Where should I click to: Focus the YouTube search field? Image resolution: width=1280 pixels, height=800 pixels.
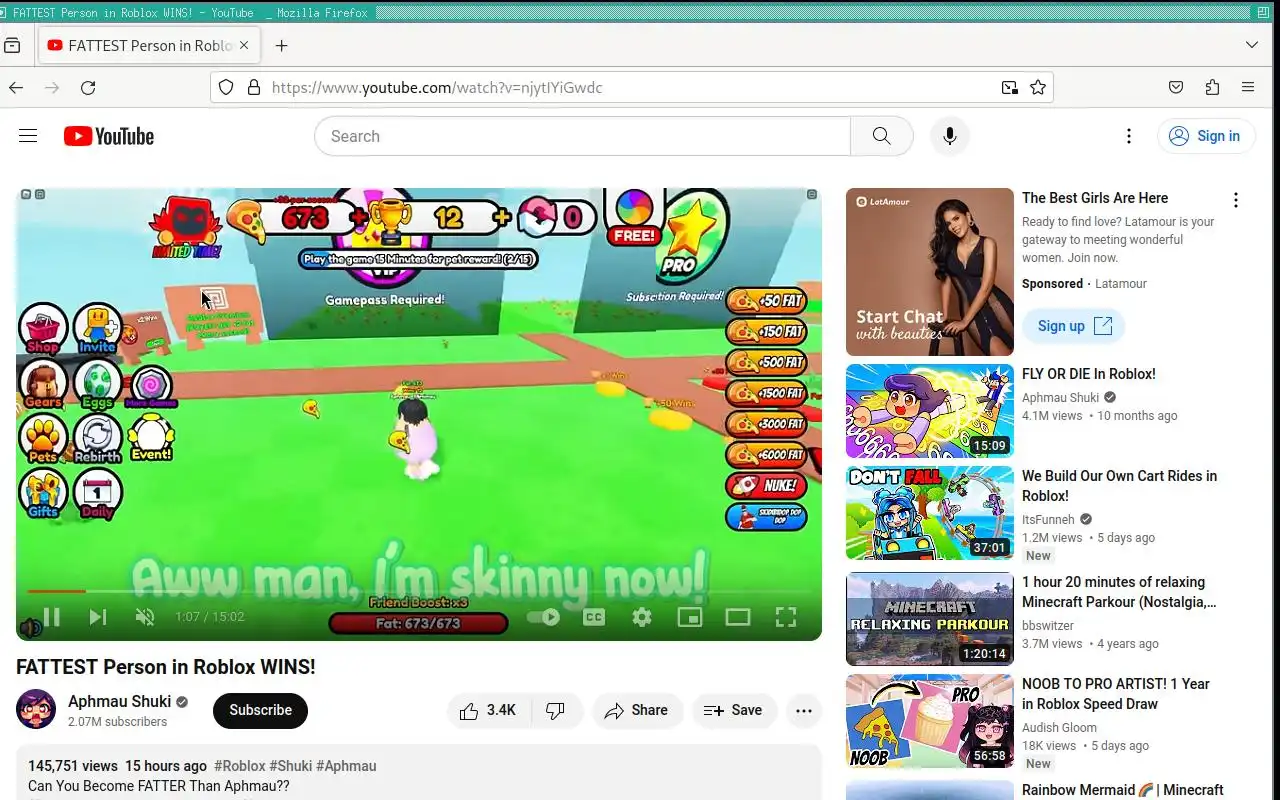pos(583,136)
